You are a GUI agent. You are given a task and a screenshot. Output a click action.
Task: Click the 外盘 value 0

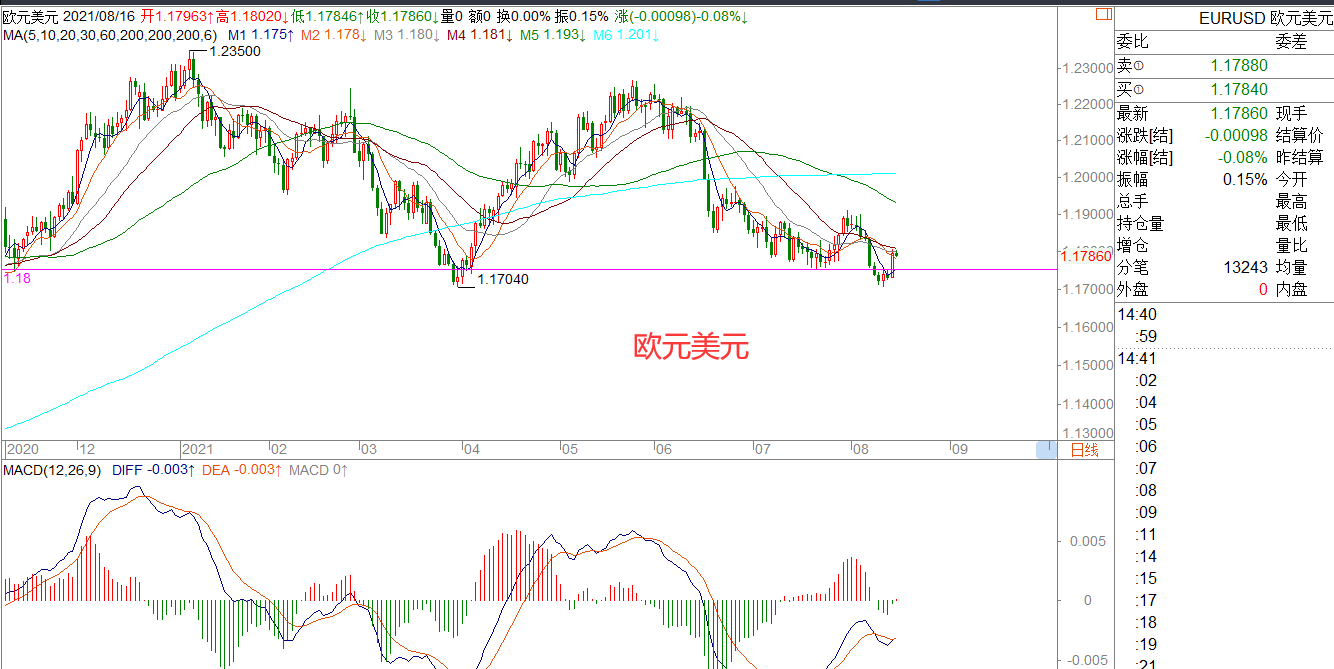[1263, 290]
